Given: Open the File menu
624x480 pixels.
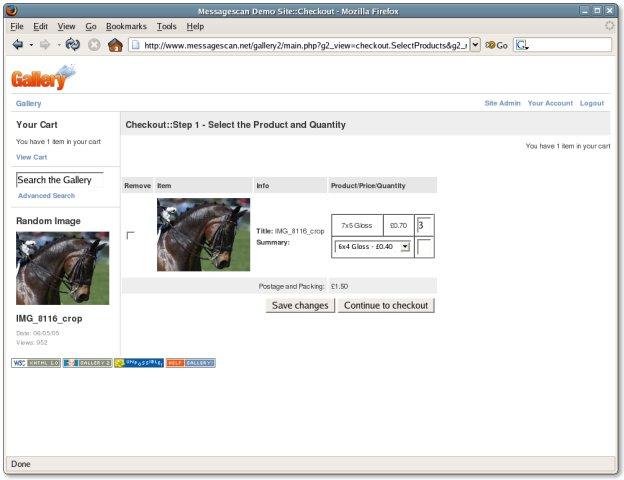Looking at the screenshot, I should [x=17, y=26].
